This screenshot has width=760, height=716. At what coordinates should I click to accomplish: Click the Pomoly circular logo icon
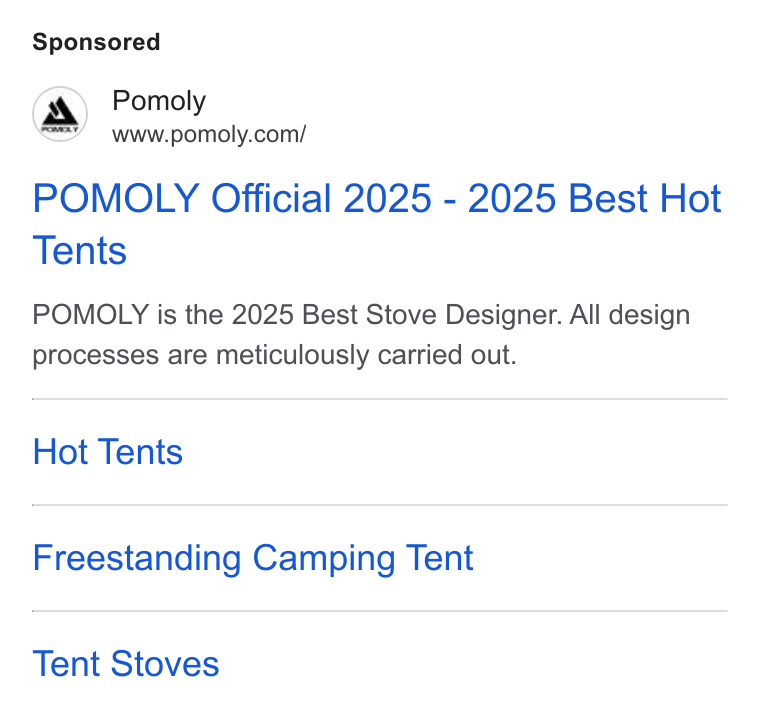(x=60, y=114)
